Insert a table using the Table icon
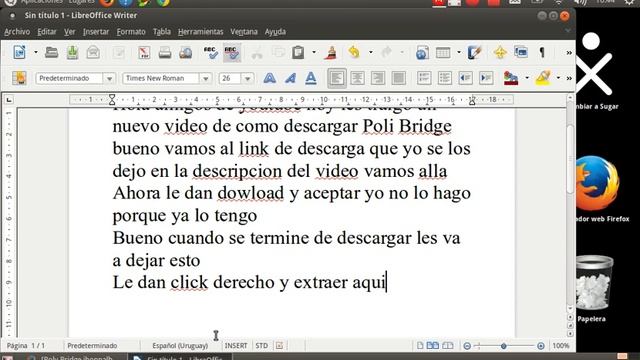The width and height of the screenshot is (640, 360). (x=443, y=52)
